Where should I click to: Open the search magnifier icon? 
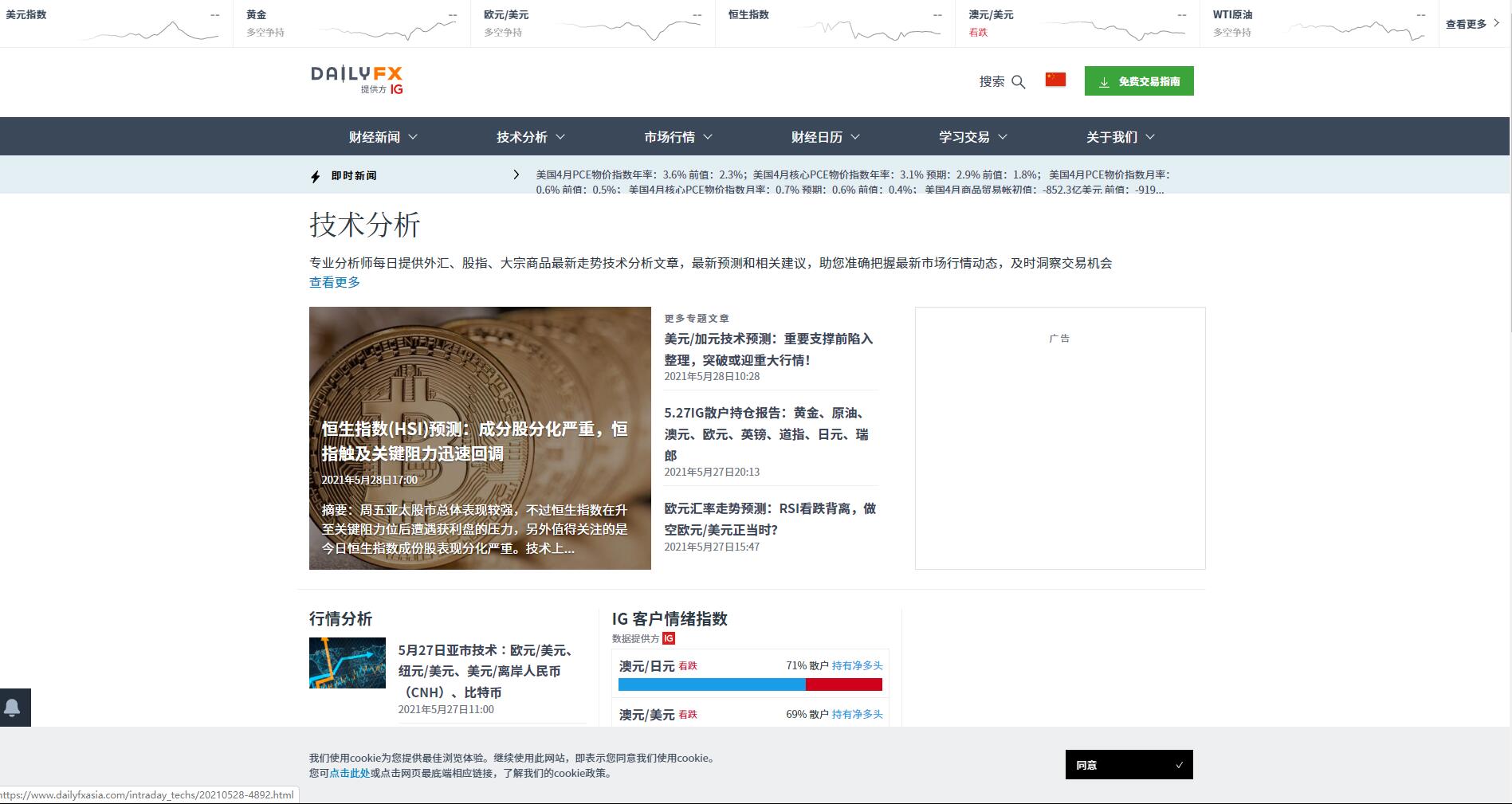click(1019, 82)
